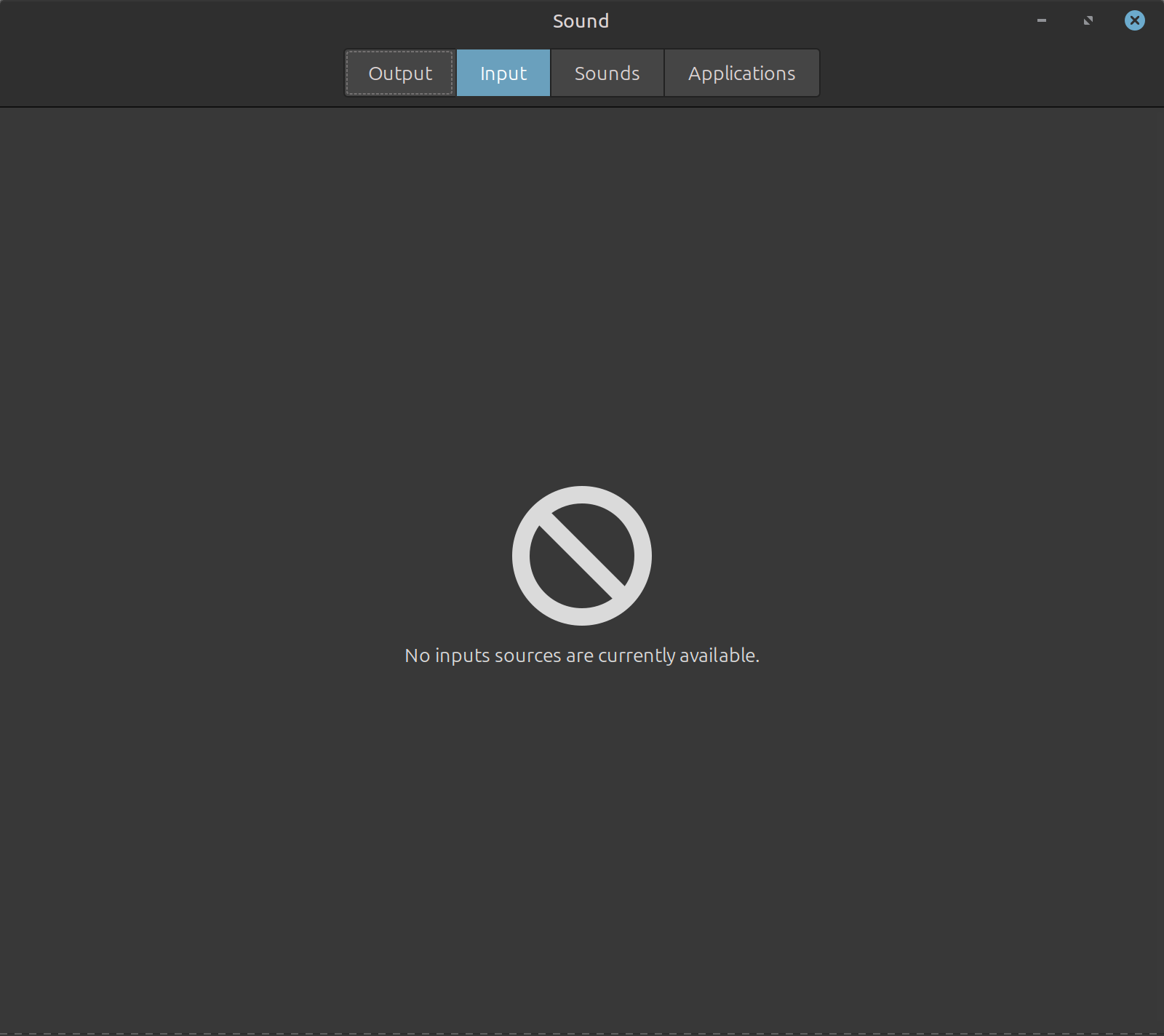
Task: Click the 'No inputs sources' message text
Action: pos(581,656)
